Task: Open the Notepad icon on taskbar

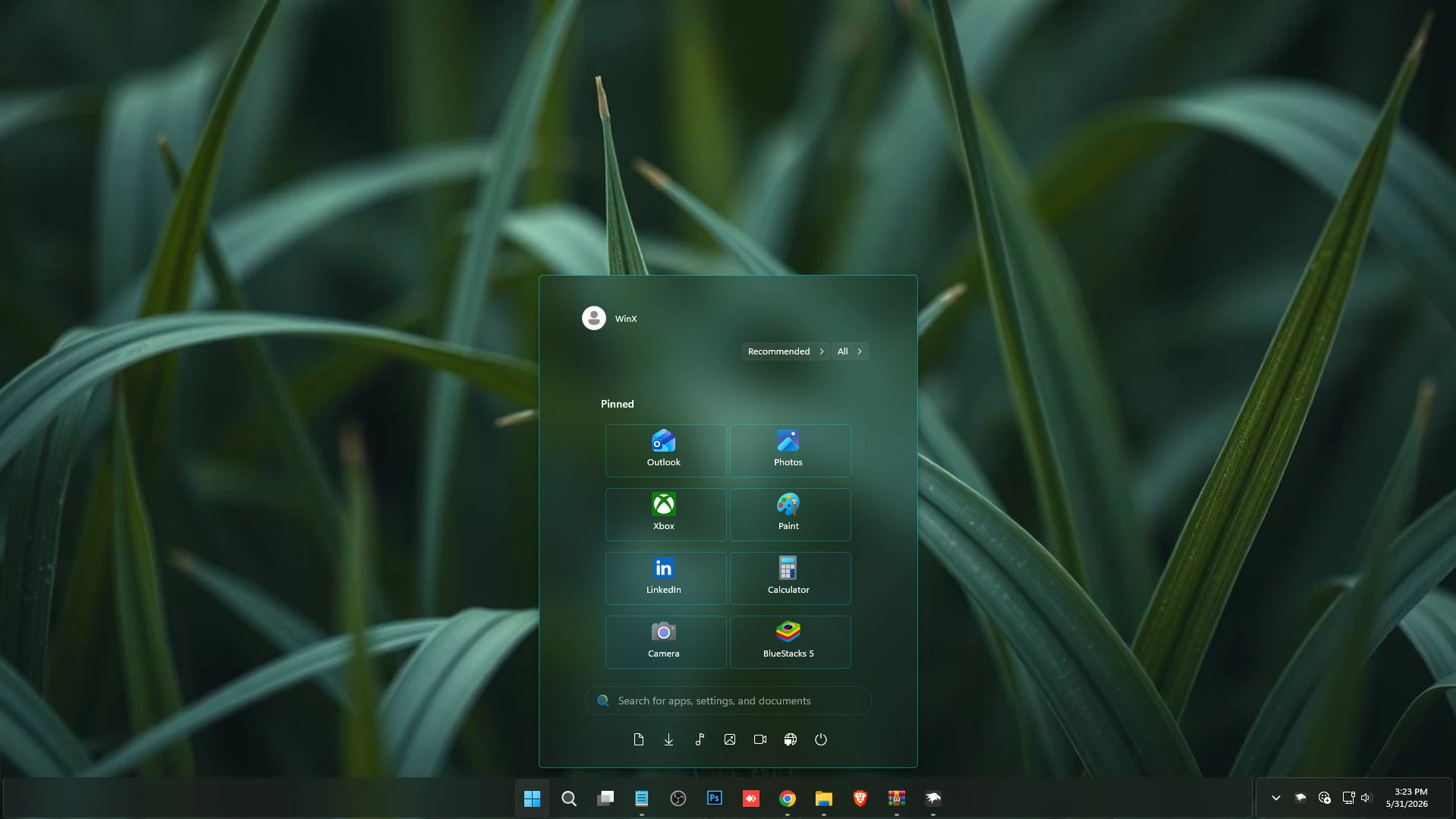Action: pos(642,799)
